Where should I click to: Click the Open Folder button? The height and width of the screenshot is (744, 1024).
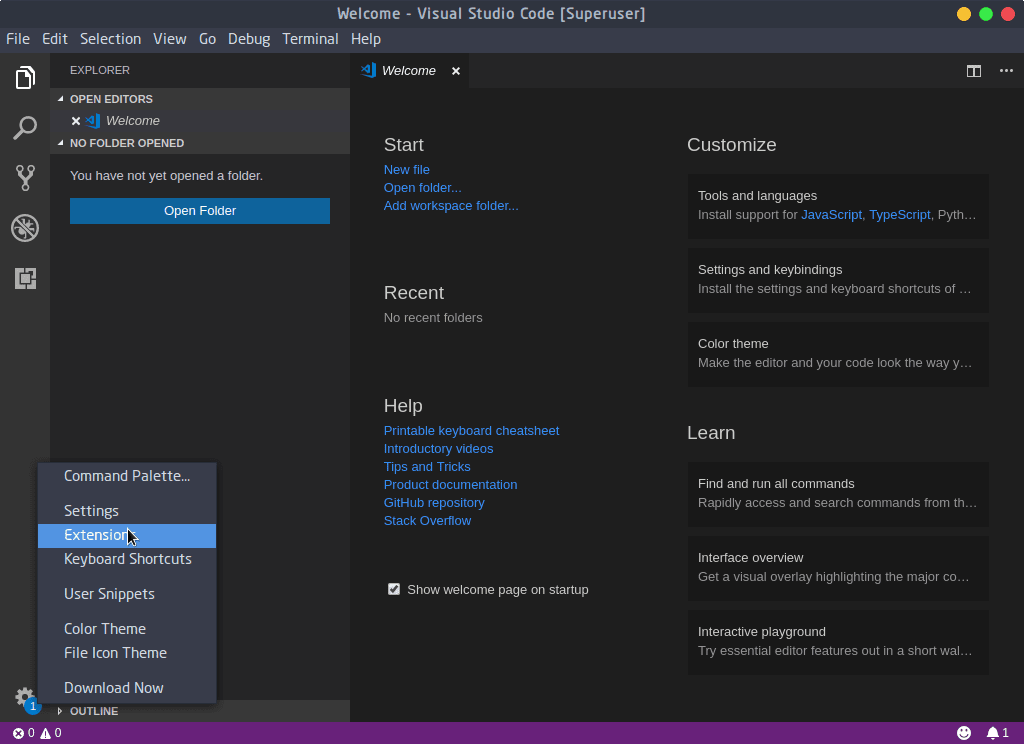pos(199,211)
